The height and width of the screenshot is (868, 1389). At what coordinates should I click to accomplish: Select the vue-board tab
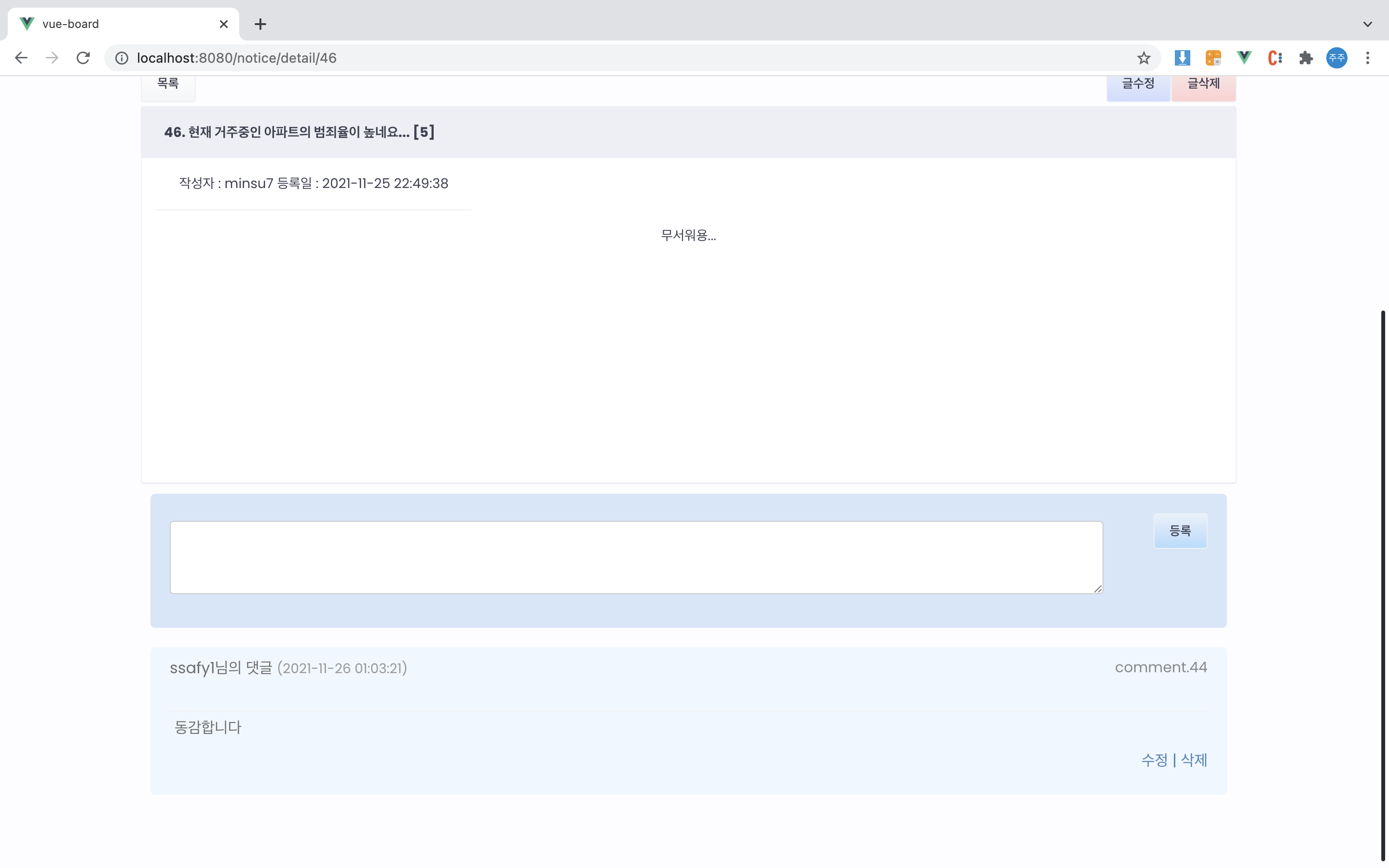click(x=123, y=24)
